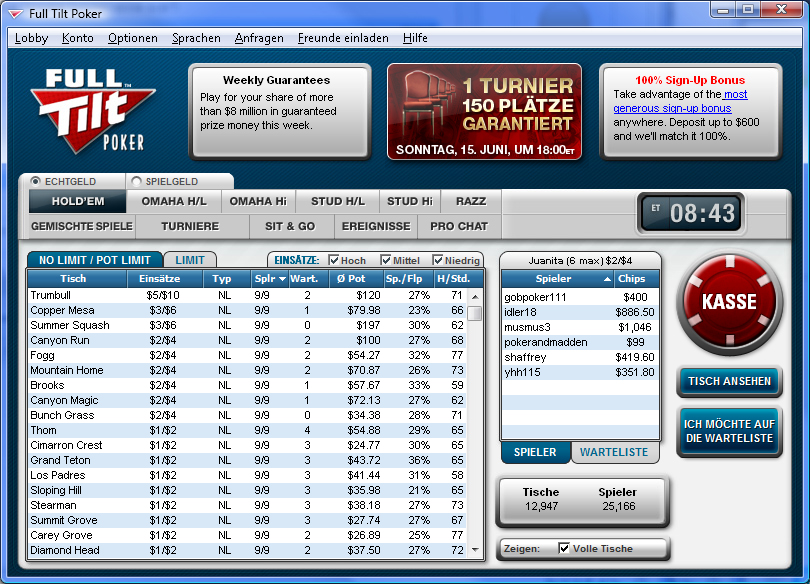
Task: Open the SIT & GO tab
Action: click(290, 226)
